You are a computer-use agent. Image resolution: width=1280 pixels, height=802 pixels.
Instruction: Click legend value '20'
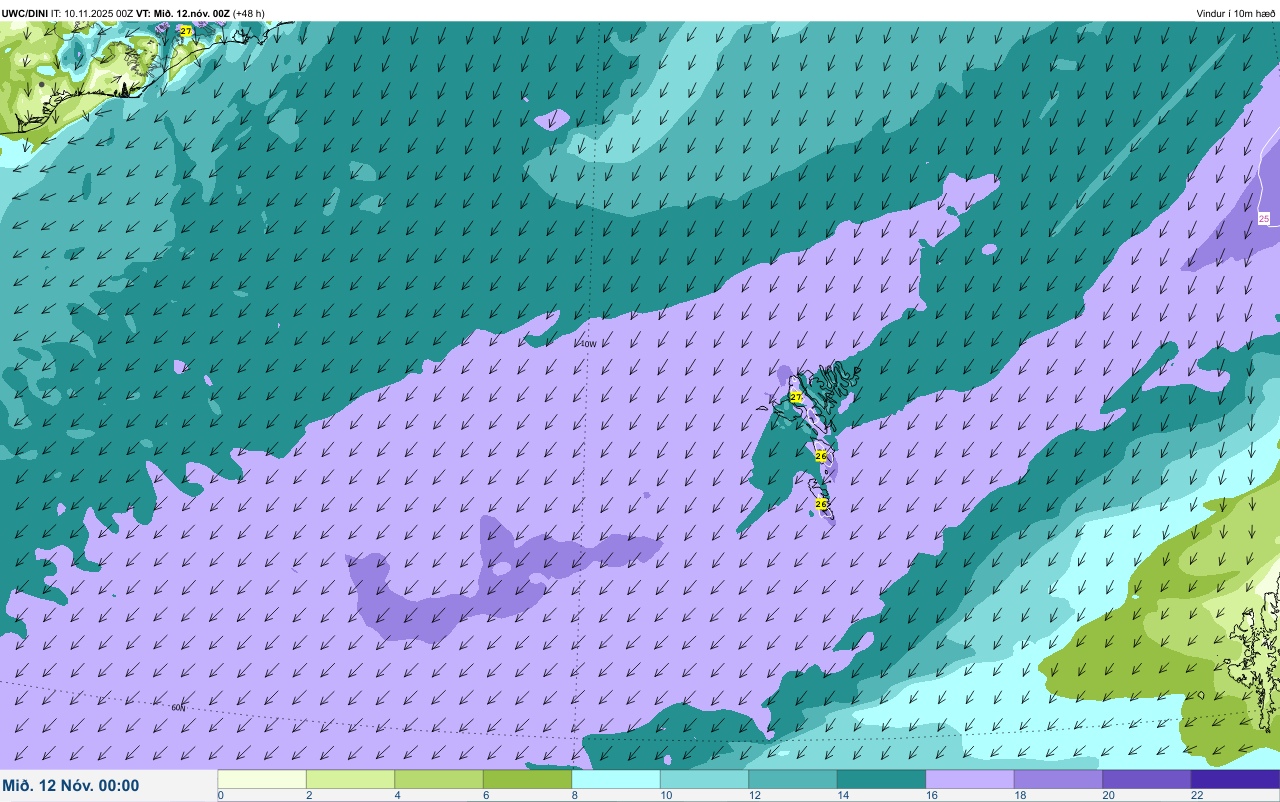click(1108, 795)
